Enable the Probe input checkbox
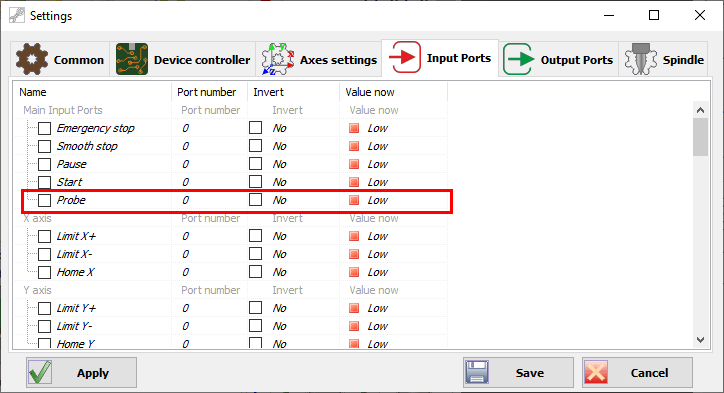 (44, 200)
